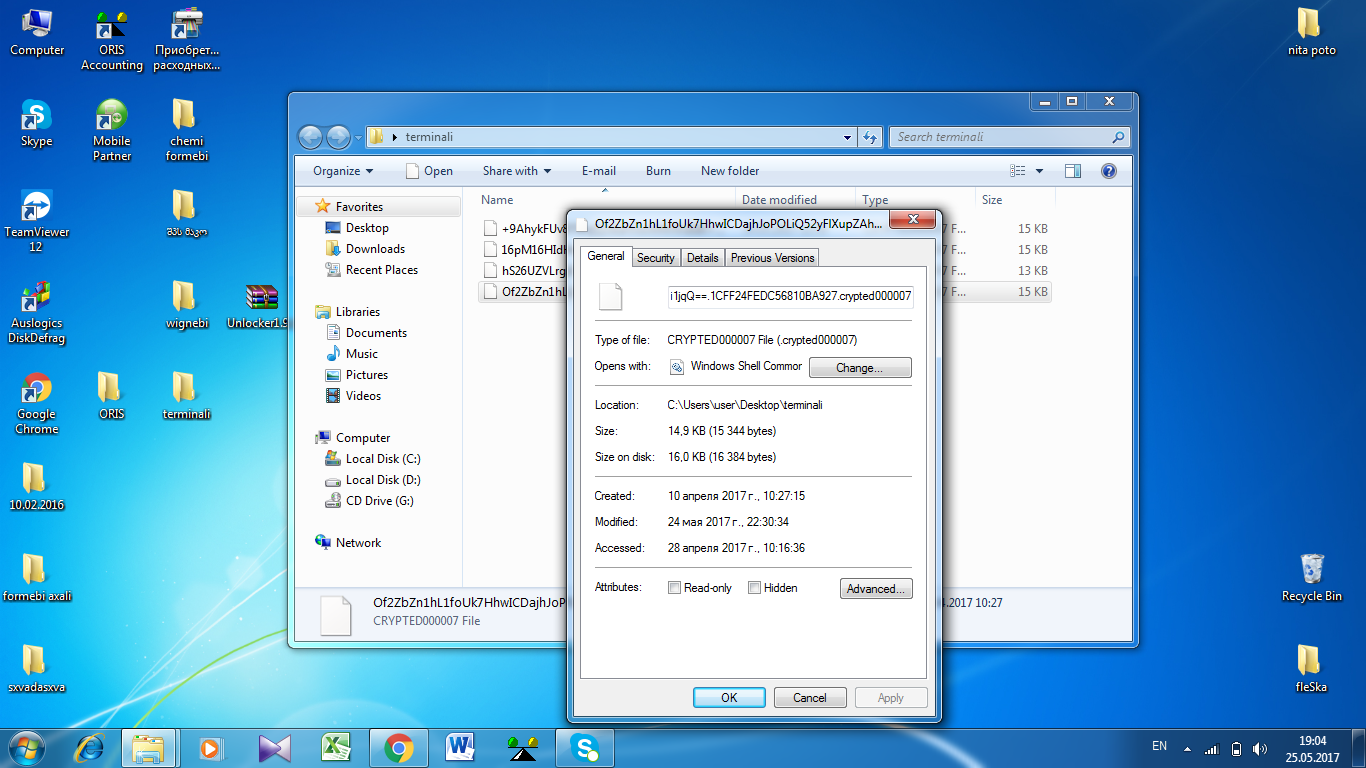Open Auslogics DiskDefrag desktop icon
Viewport: 1366px width, 768px height.
point(36,298)
